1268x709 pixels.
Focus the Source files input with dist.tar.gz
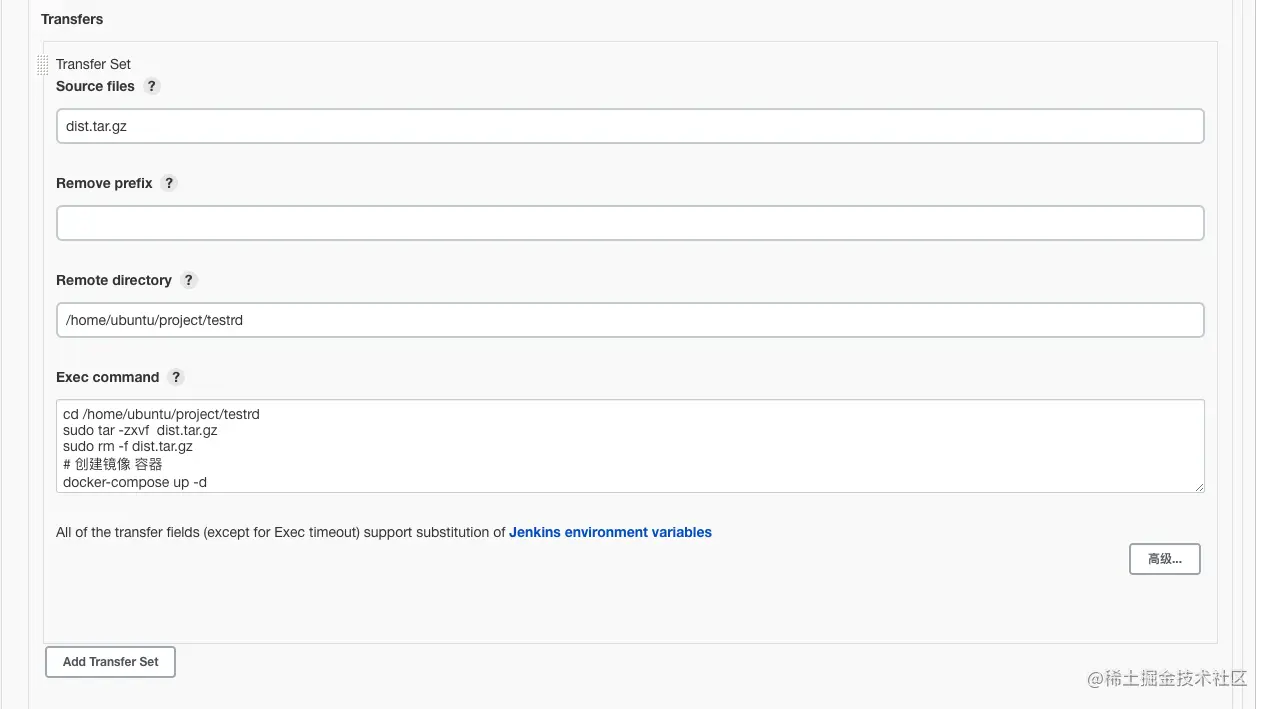(x=630, y=126)
